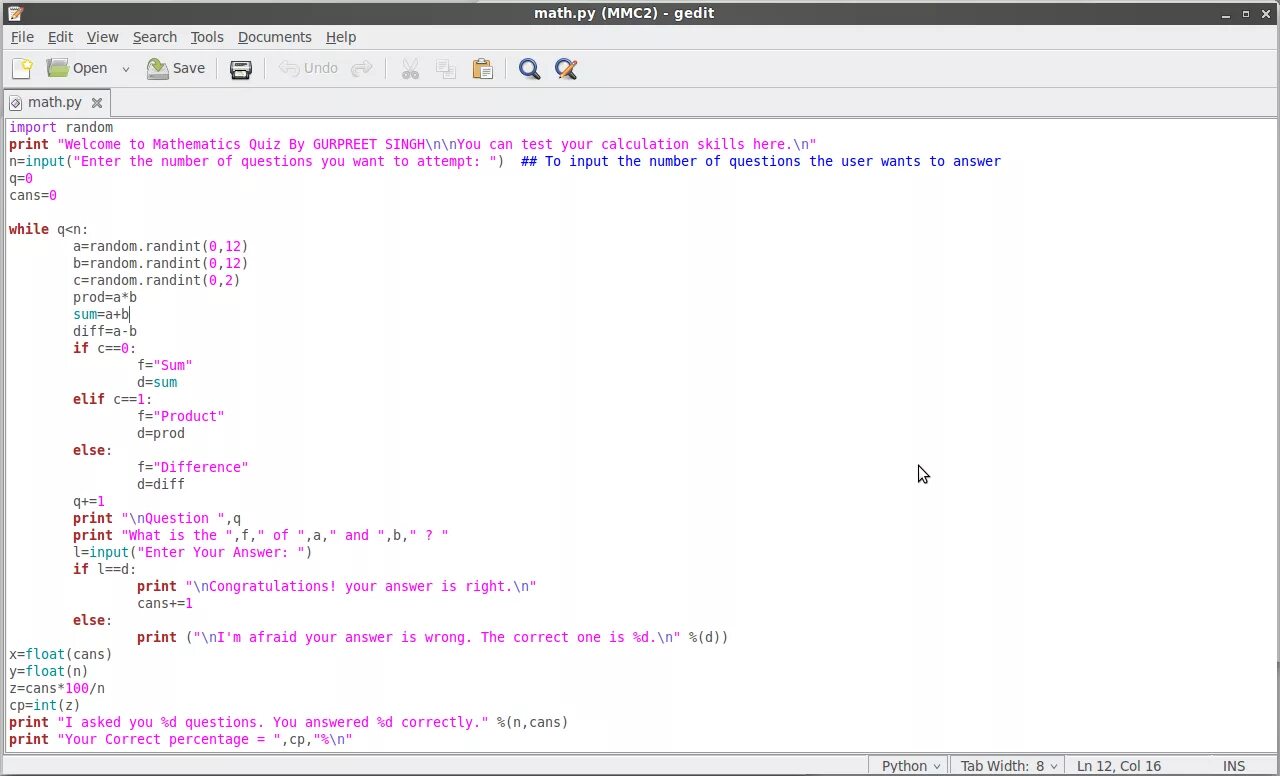Click the "elif c==1:" line

112,399
